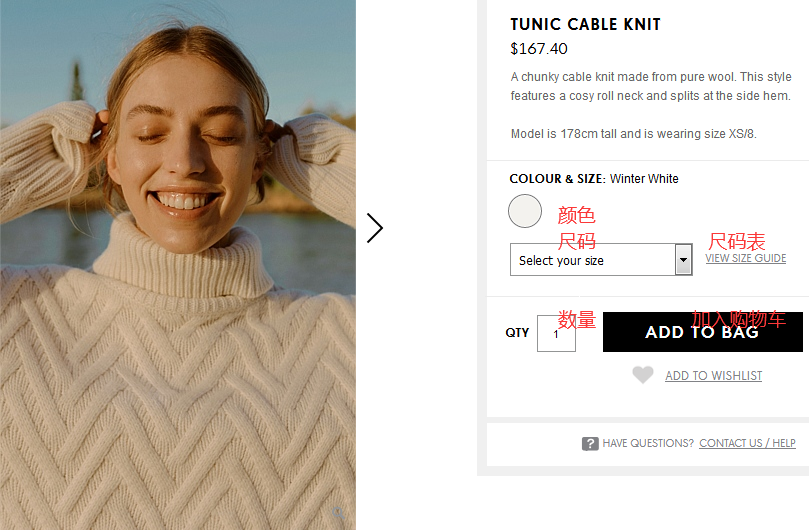Click the "Colour & Size" label
The image size is (809, 531).
(556, 179)
